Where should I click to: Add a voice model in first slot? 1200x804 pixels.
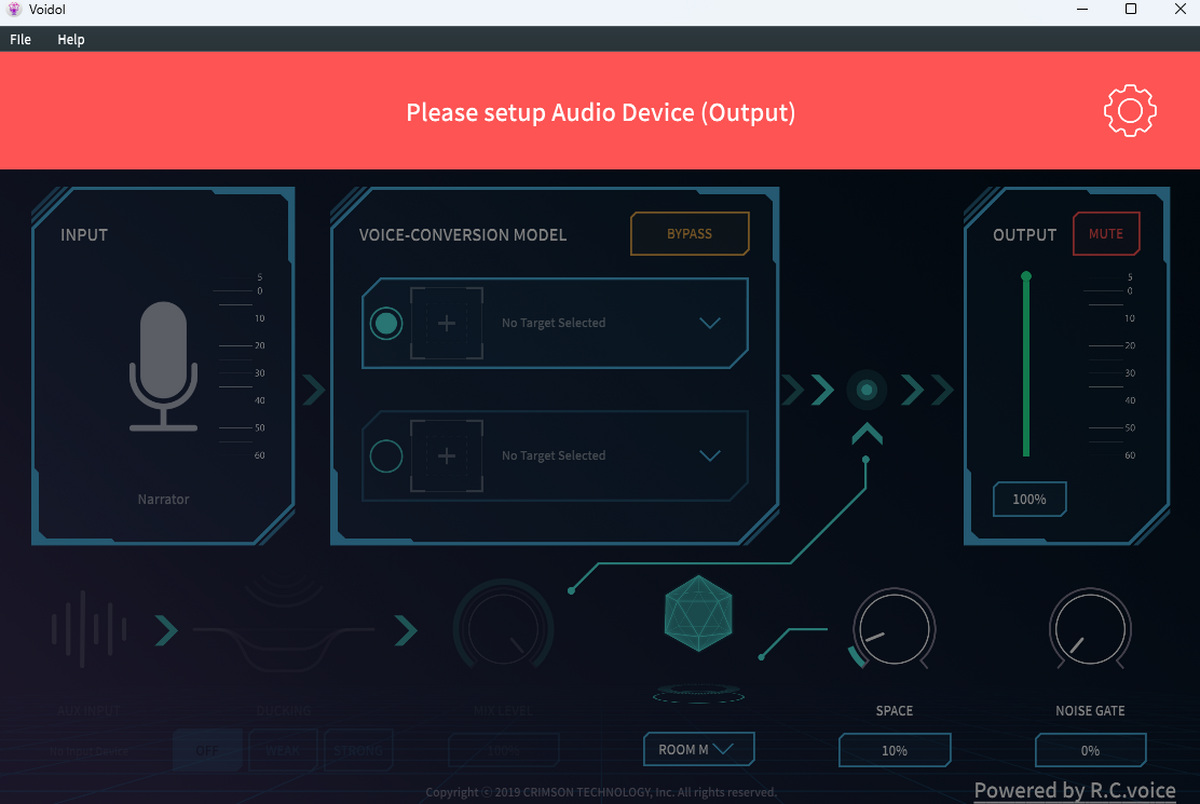[447, 323]
